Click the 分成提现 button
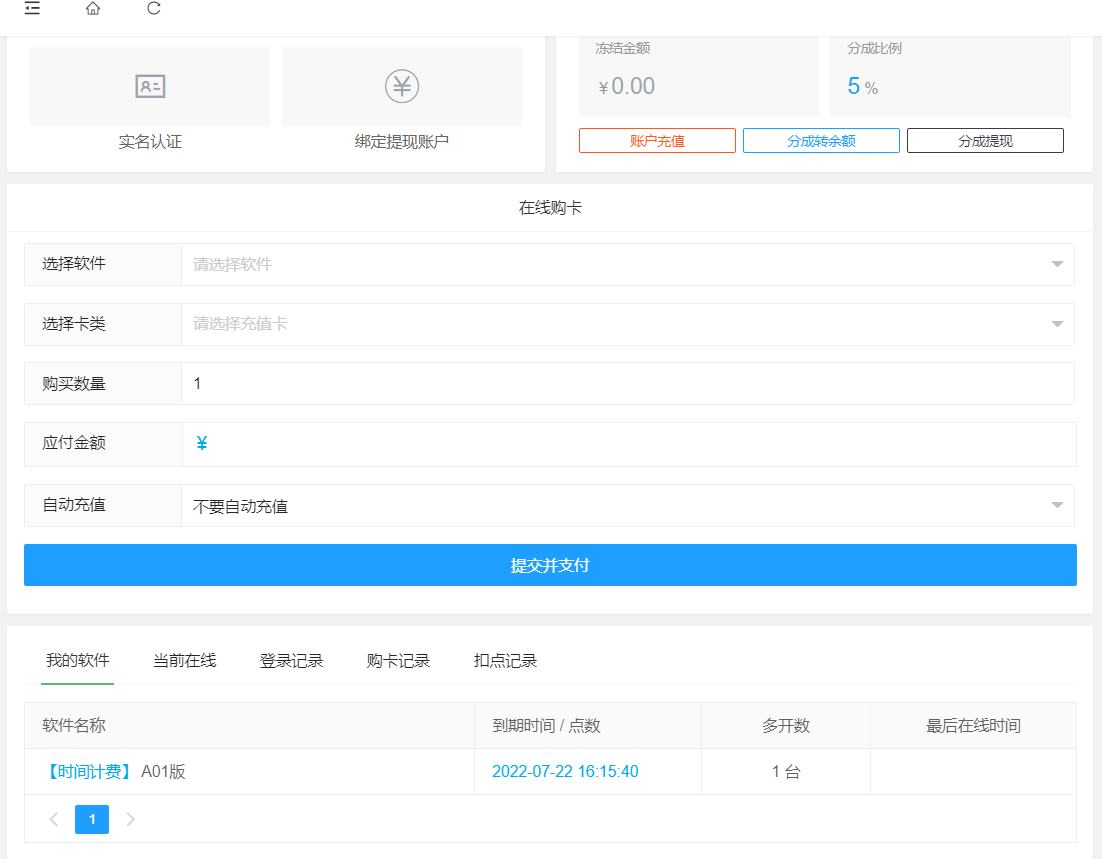Viewport: 1102px width, 859px height. [985, 141]
